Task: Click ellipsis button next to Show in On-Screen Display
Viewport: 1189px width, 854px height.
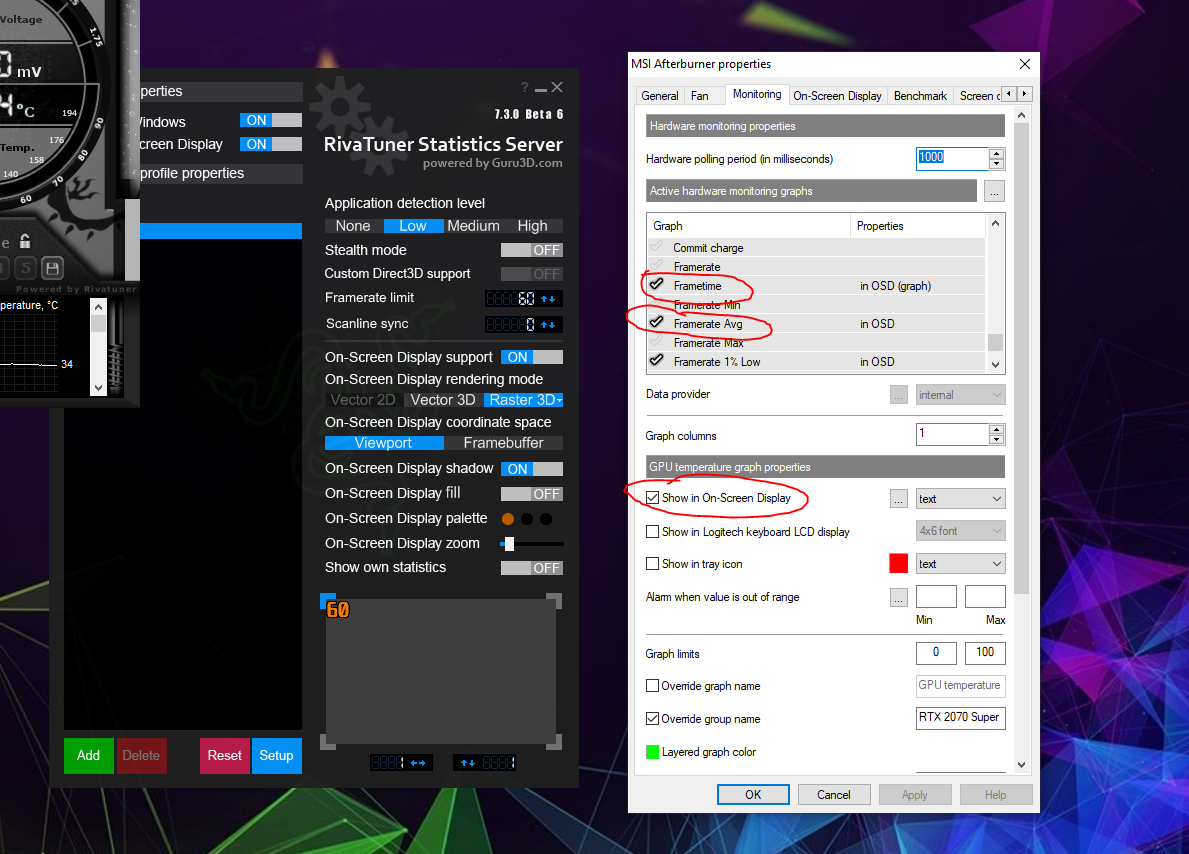Action: click(899, 499)
